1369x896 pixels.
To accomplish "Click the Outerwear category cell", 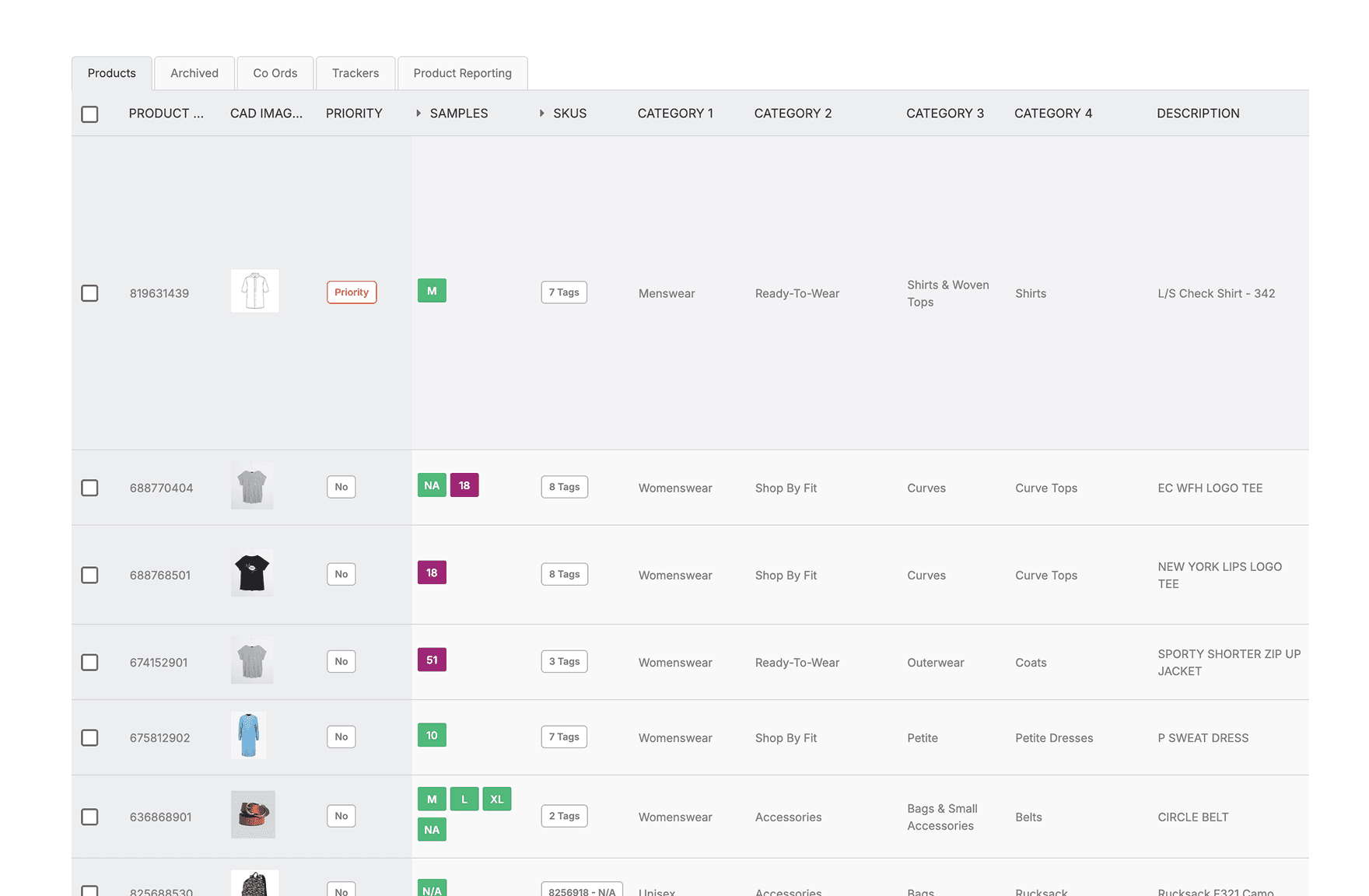I will click(936, 662).
